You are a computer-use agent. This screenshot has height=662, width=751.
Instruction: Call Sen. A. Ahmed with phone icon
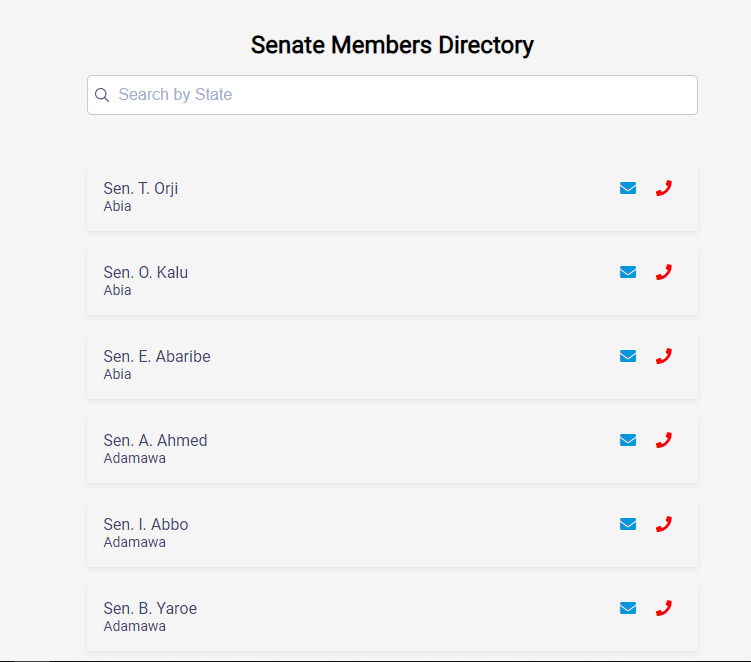pyautogui.click(x=663, y=440)
